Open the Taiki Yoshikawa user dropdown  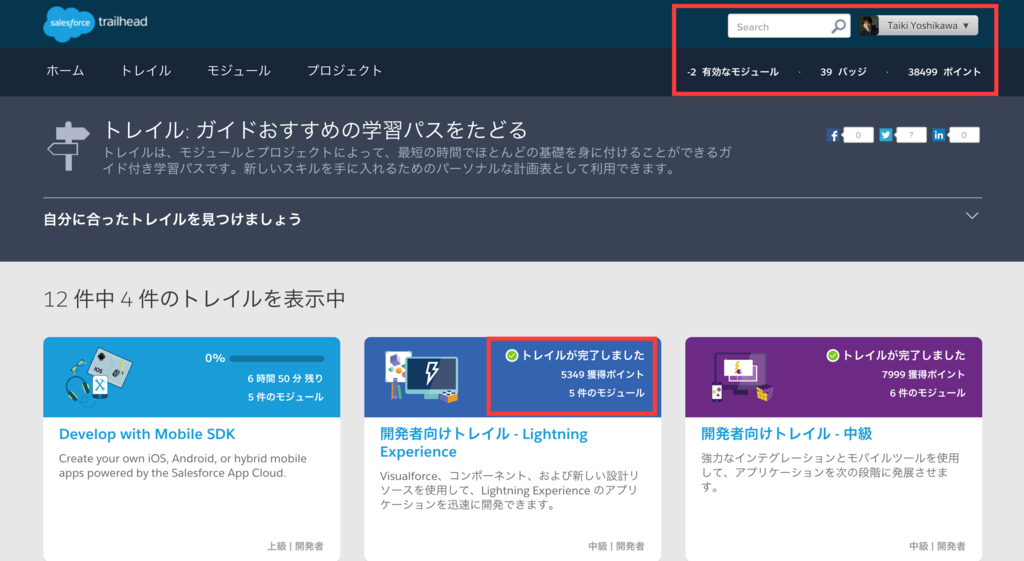(927, 25)
